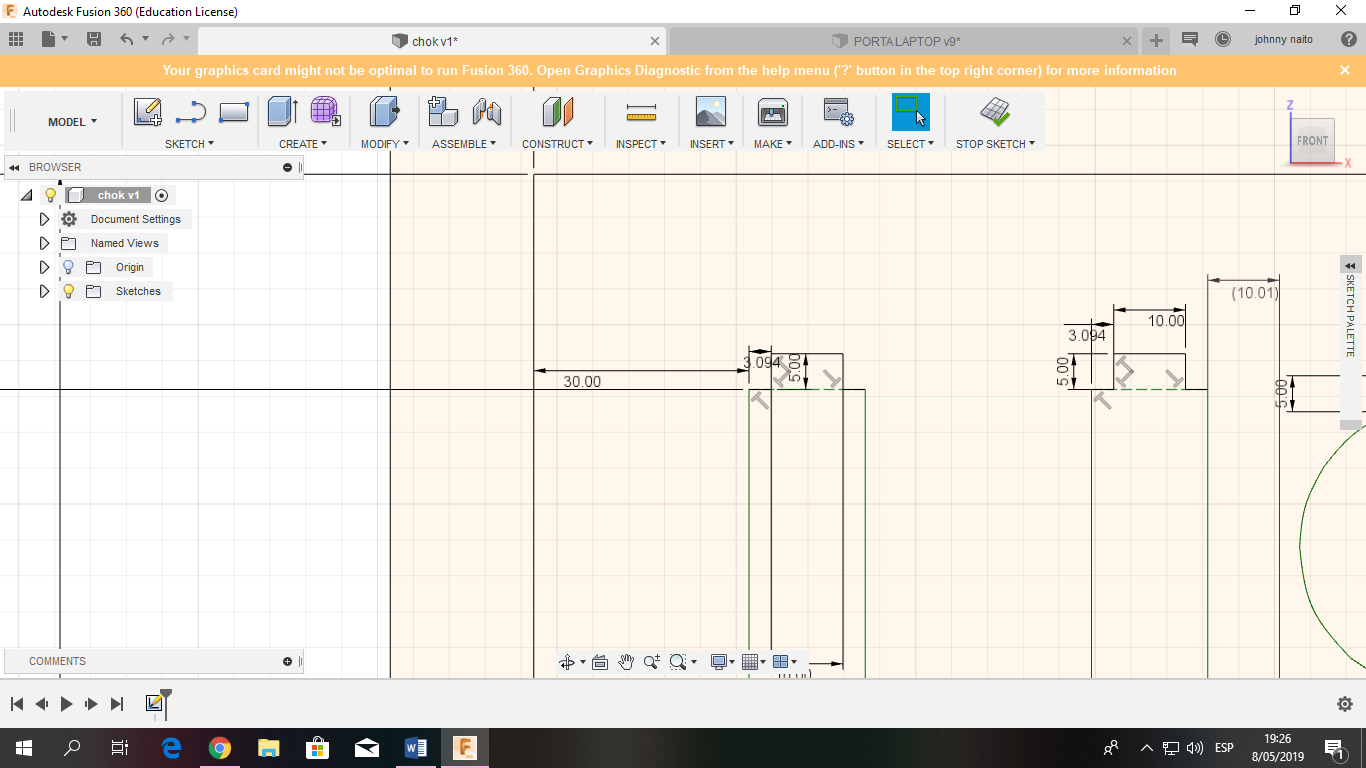Screen dimensions: 1366x768
Task: Select the Create Sketch tool
Action: coord(148,112)
